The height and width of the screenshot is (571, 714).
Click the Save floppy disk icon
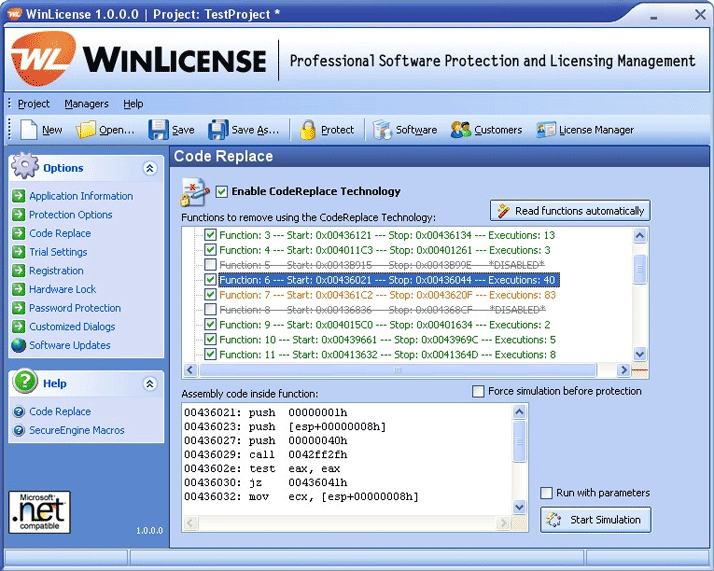pos(158,130)
